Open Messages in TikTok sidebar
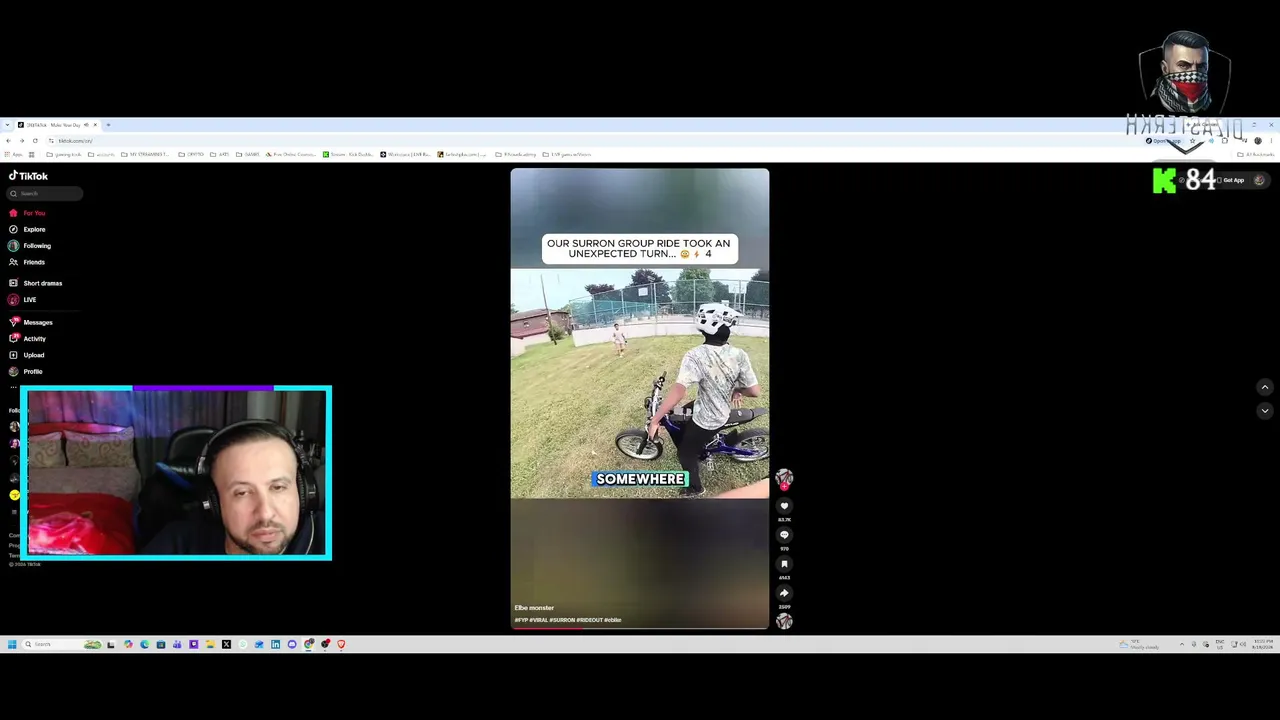Image resolution: width=1280 pixels, height=720 pixels. tap(31, 322)
